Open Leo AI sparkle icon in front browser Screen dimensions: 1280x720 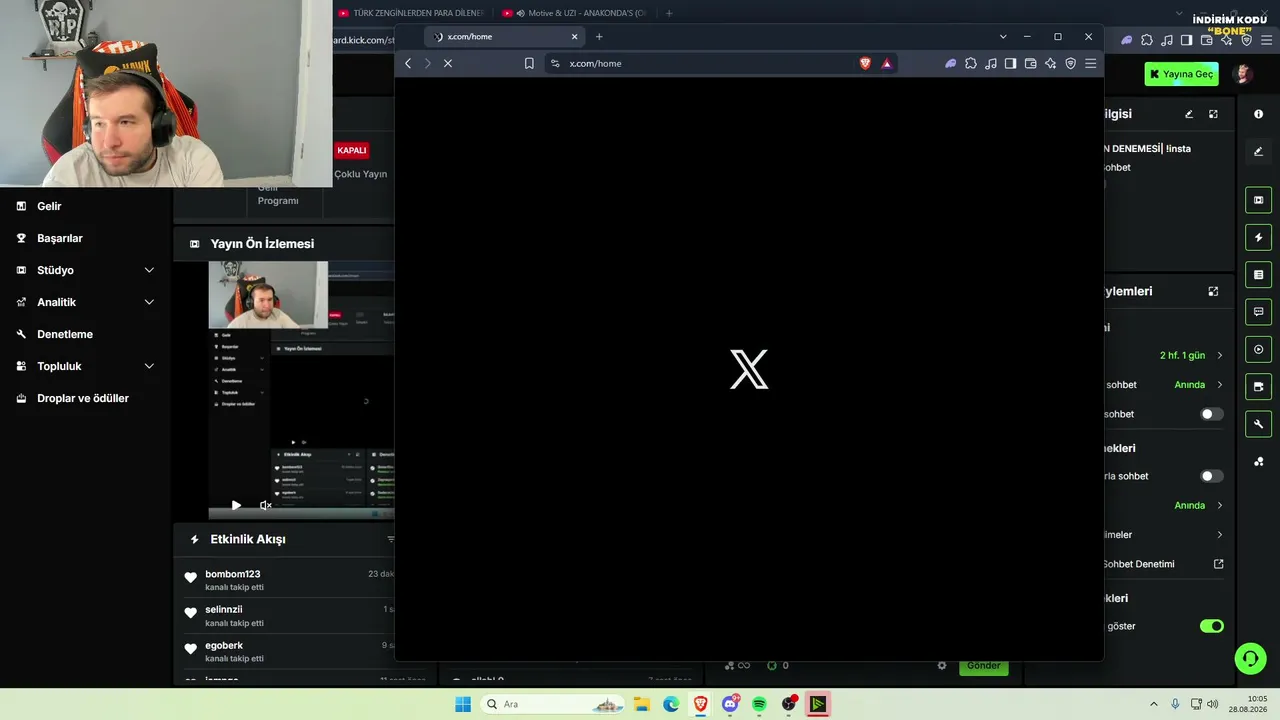tap(1050, 63)
